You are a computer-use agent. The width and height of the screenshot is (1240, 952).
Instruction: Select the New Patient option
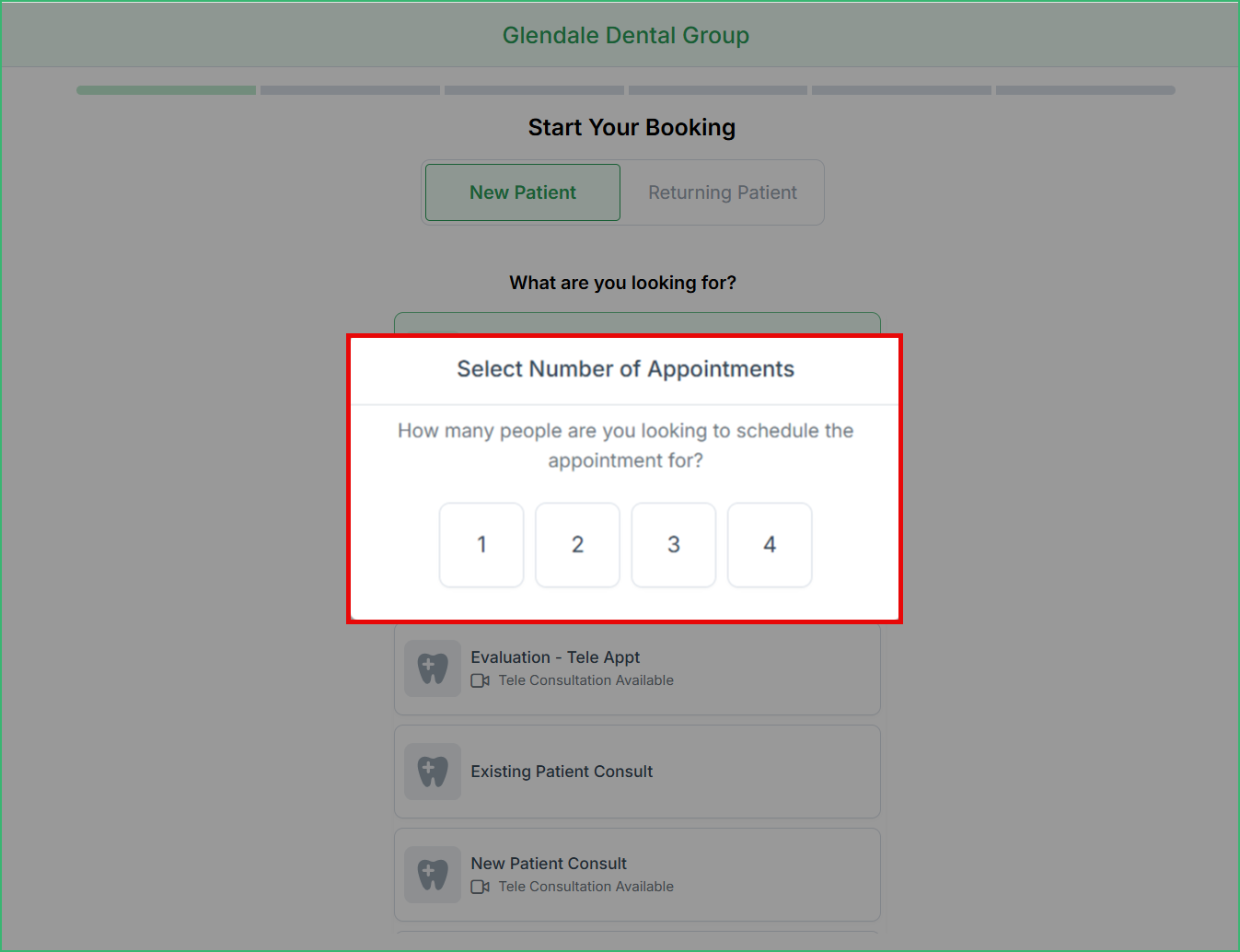click(522, 192)
